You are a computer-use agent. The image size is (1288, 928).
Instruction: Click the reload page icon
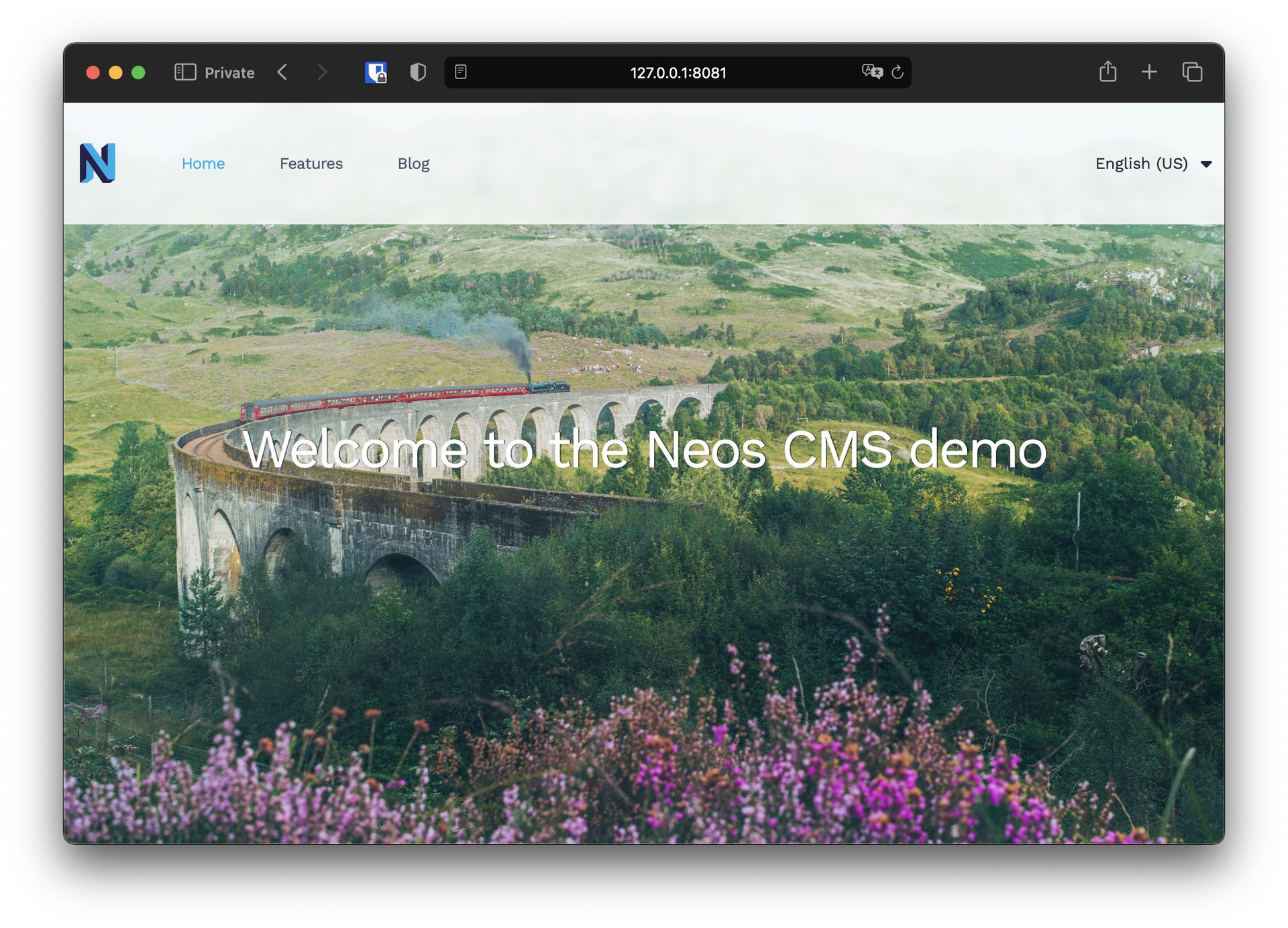tap(898, 72)
